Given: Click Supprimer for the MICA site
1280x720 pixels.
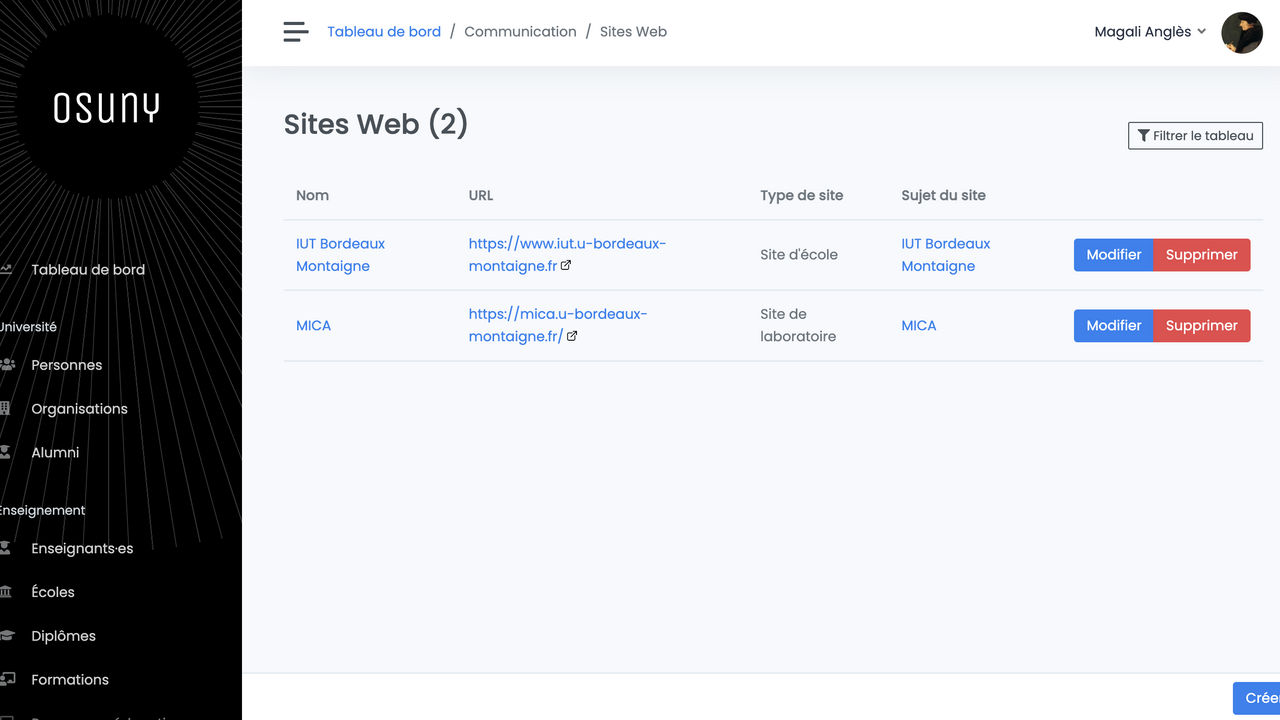Looking at the screenshot, I should [1201, 326].
